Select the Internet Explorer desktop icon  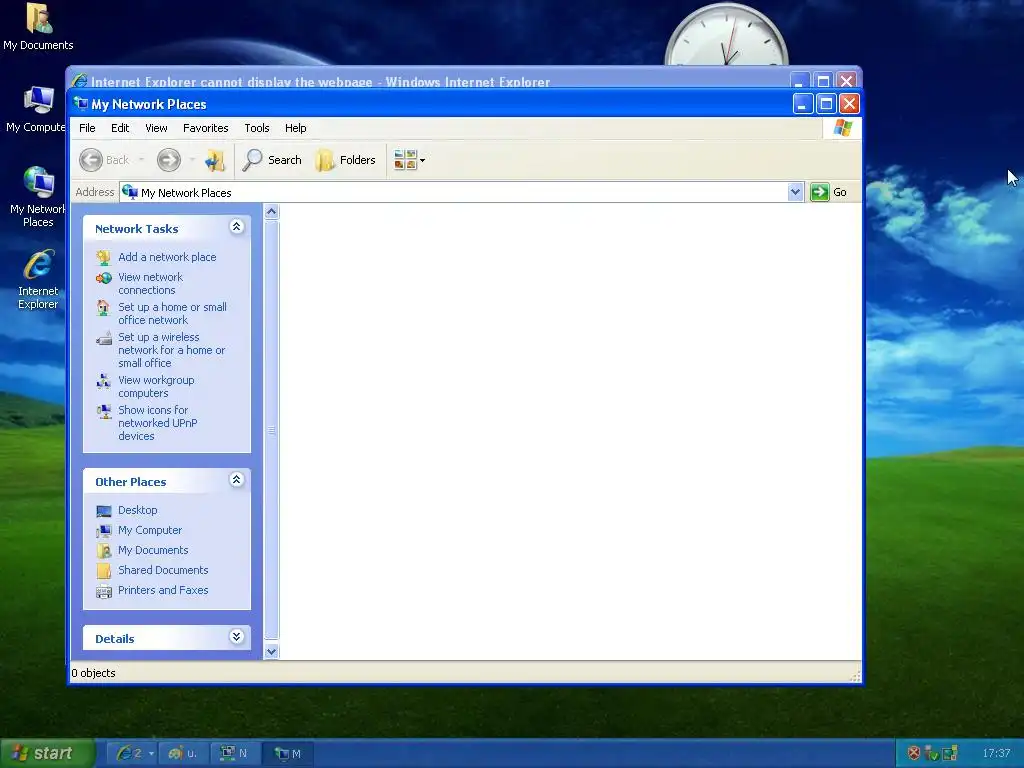38,278
